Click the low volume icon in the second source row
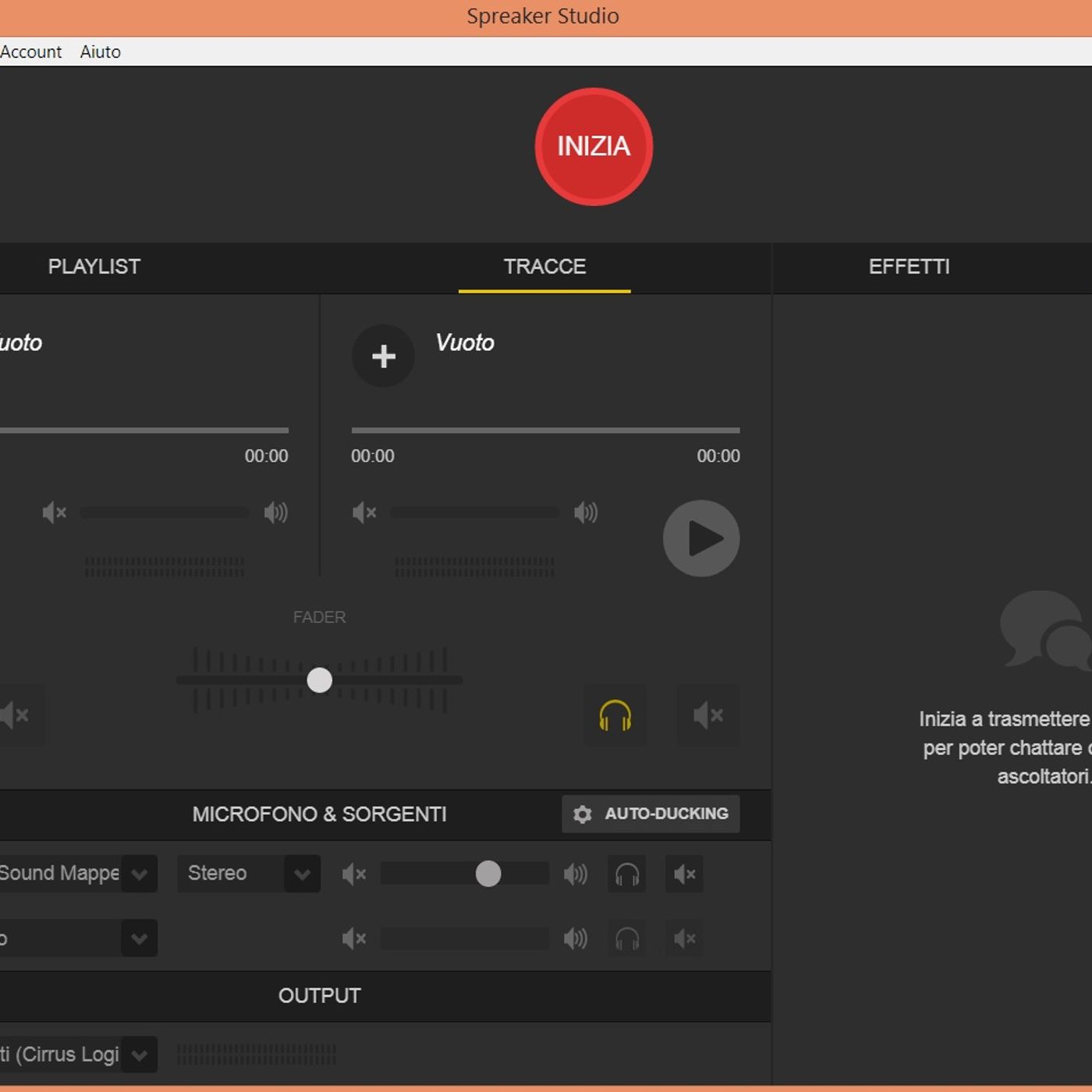Viewport: 1092px width, 1092px height. [354, 938]
